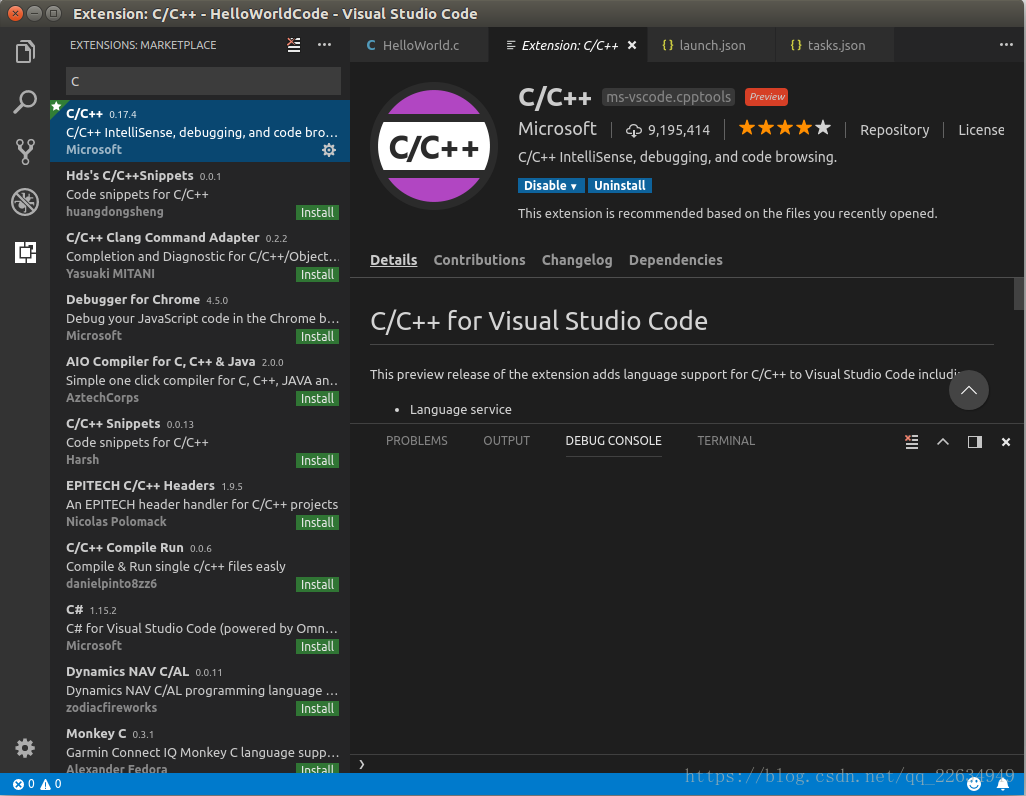Install AIO Compiler for C, C++ & Java

tap(317, 399)
